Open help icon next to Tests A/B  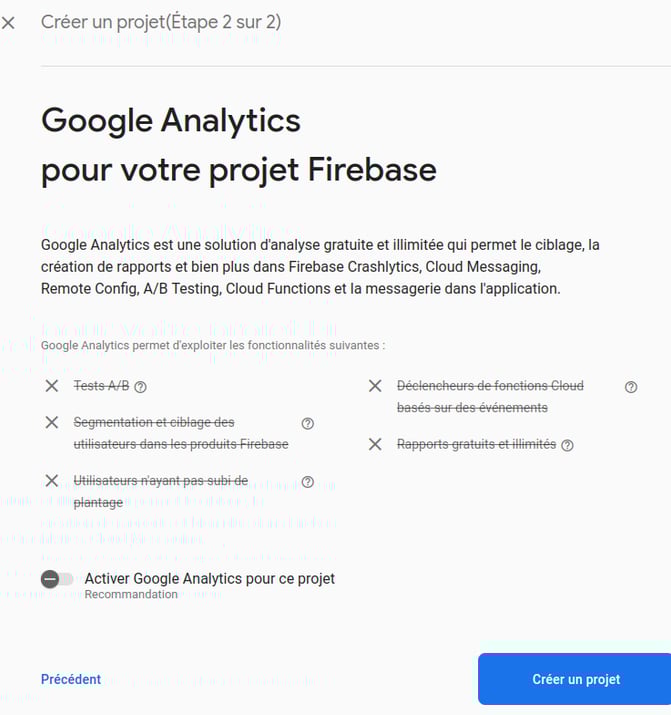tap(141, 387)
